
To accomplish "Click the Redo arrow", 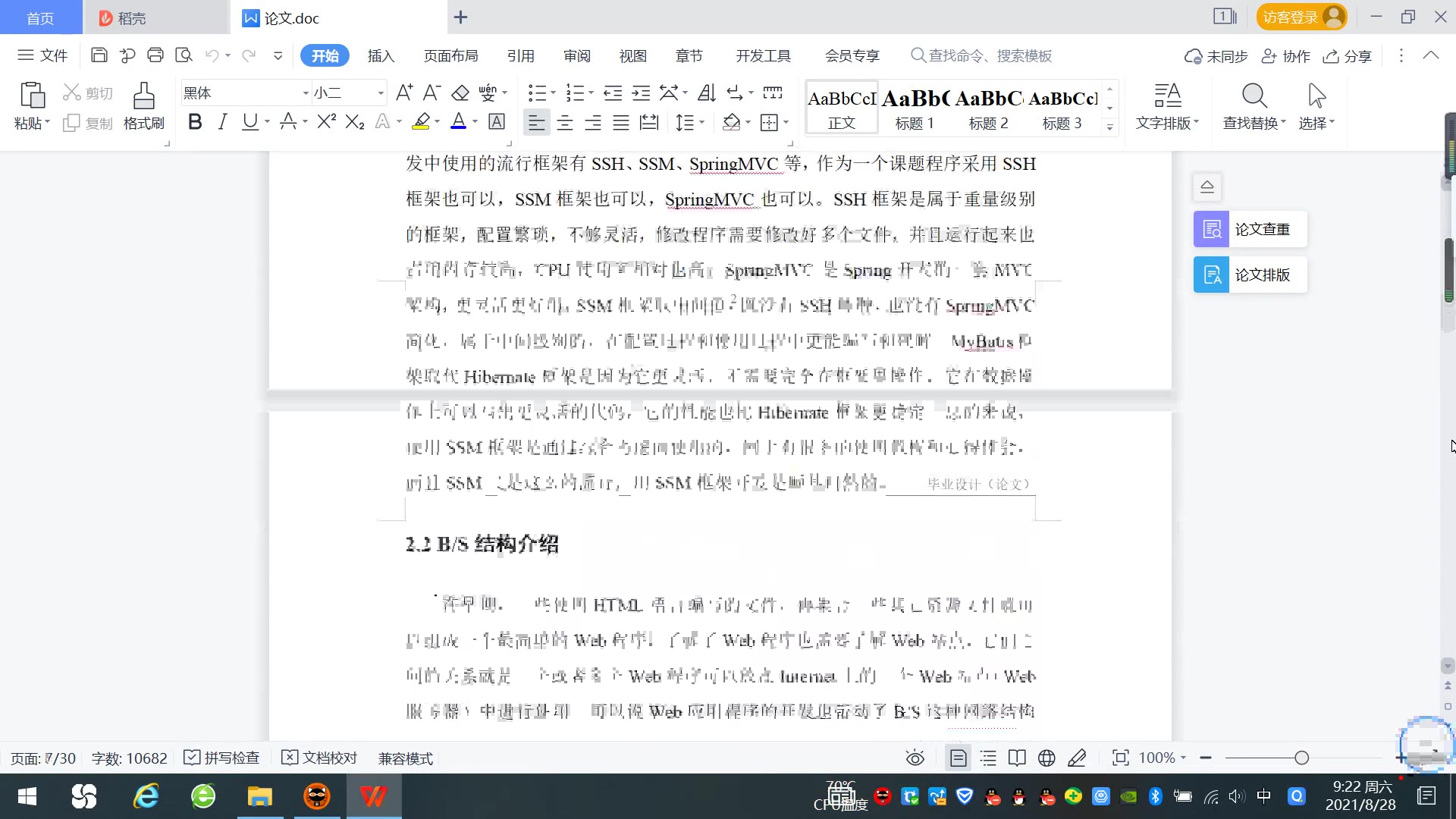I will click(248, 55).
